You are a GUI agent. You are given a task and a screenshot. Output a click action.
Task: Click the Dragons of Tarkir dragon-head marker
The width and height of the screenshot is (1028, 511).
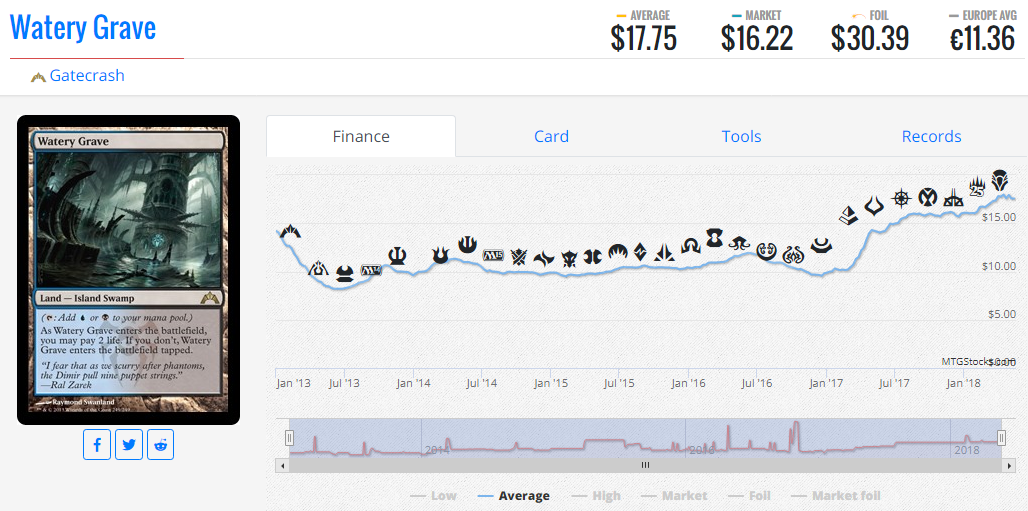click(x=568, y=258)
